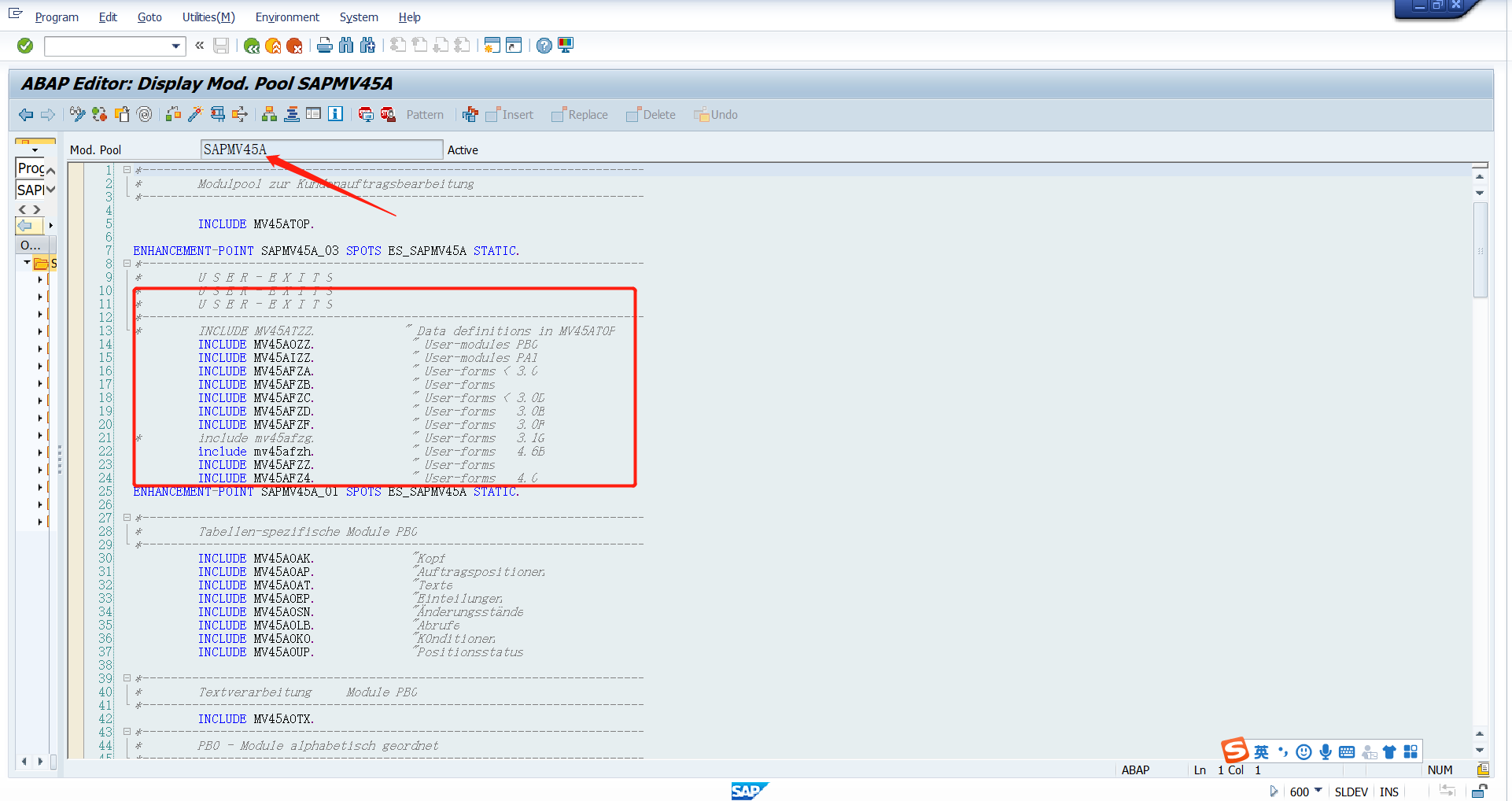Image resolution: width=1512 pixels, height=801 pixels.
Task: Open the Goto menu
Action: click(x=149, y=17)
